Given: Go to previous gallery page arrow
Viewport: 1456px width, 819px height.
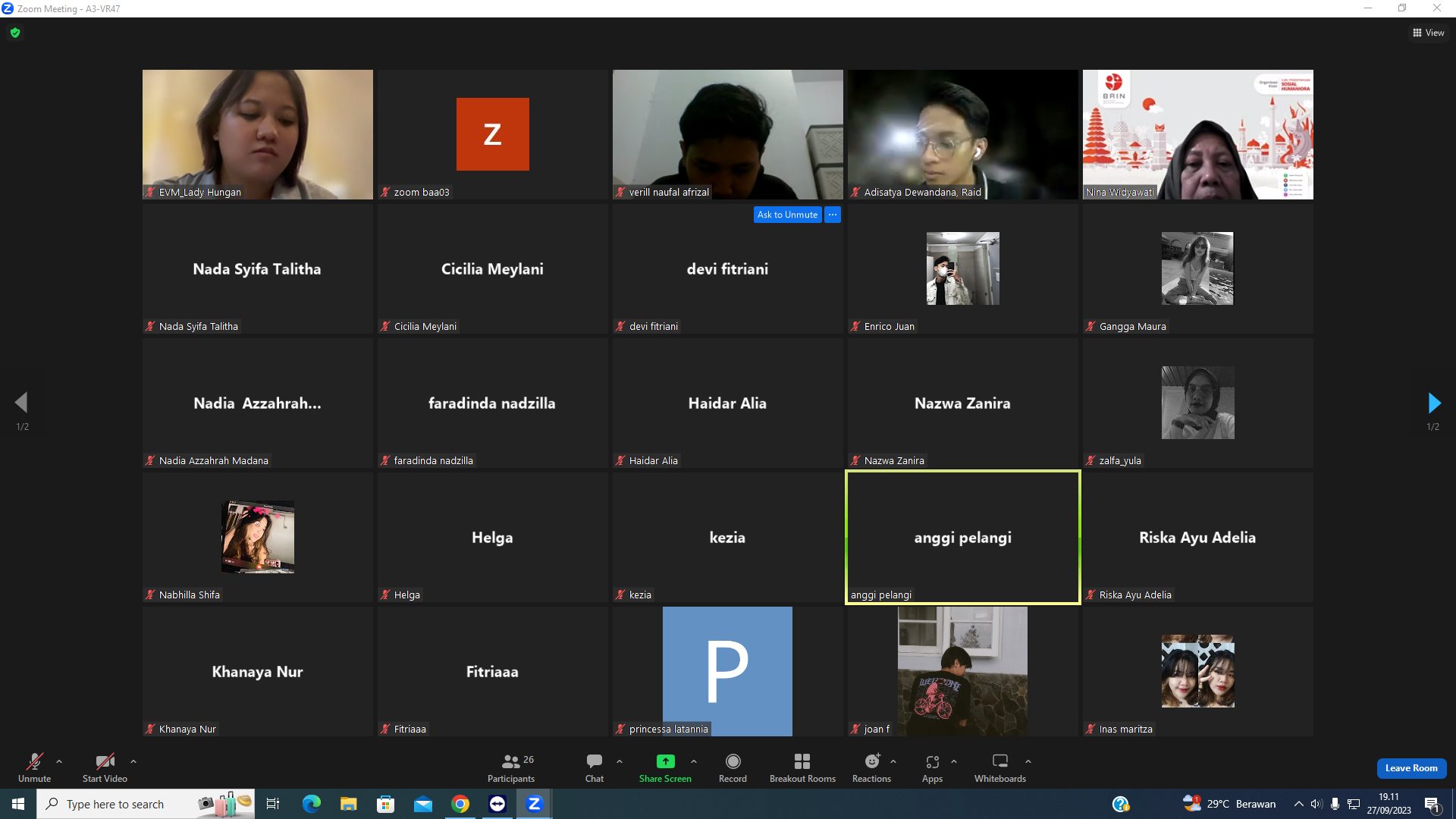Looking at the screenshot, I should click(x=21, y=403).
